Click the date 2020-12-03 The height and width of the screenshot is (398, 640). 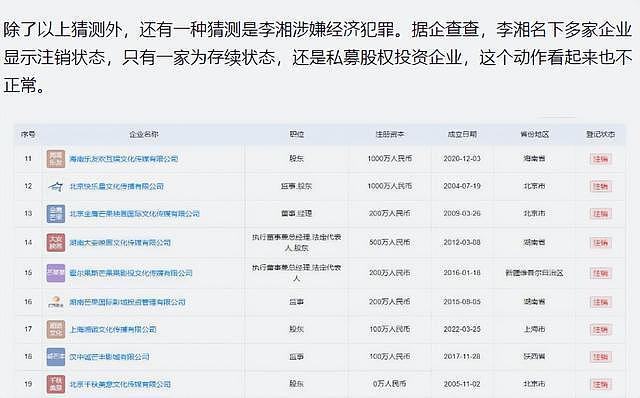462,159
